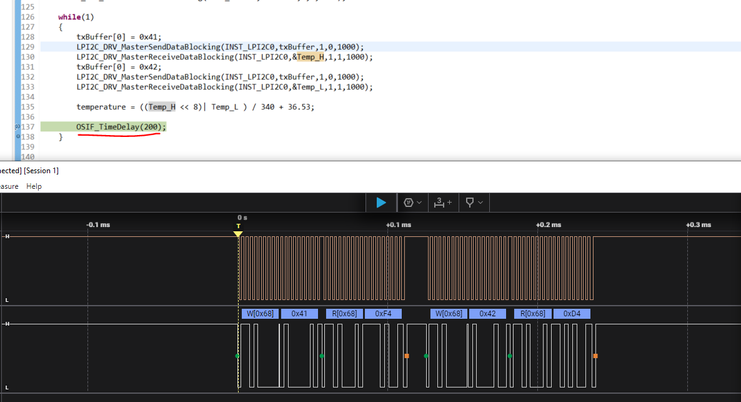Click Temp_H in the temperature formula
This screenshot has width=741, height=402.
[x=162, y=107]
